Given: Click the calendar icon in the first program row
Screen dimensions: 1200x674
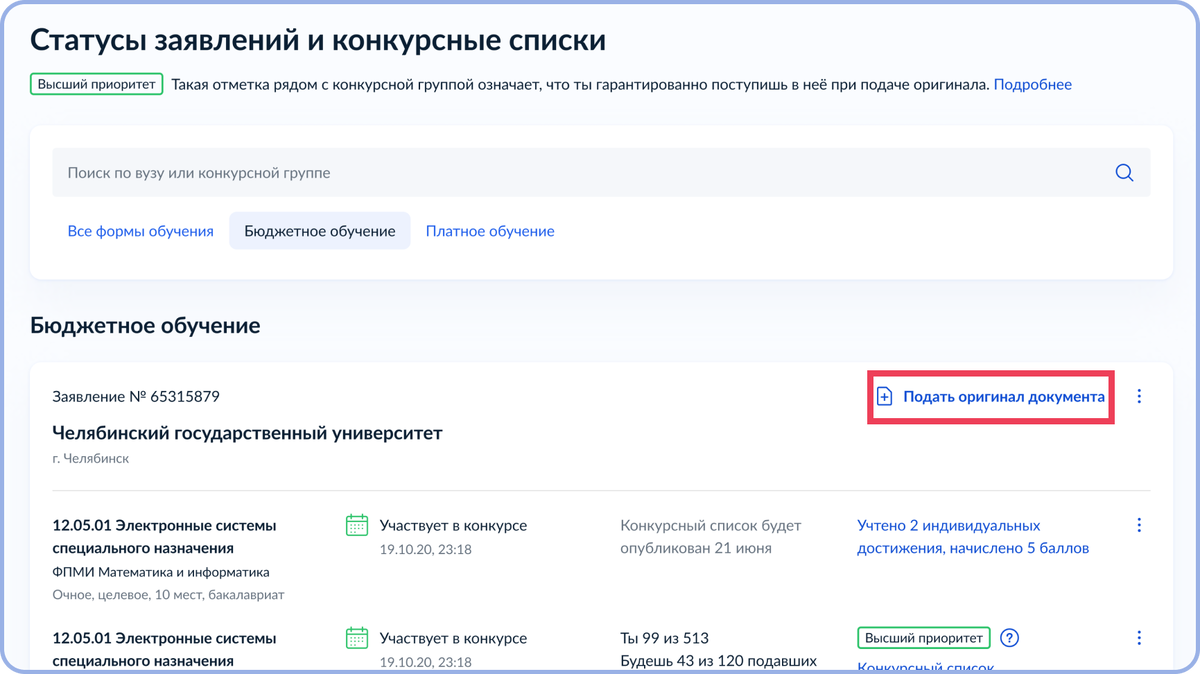Looking at the screenshot, I should (357, 525).
